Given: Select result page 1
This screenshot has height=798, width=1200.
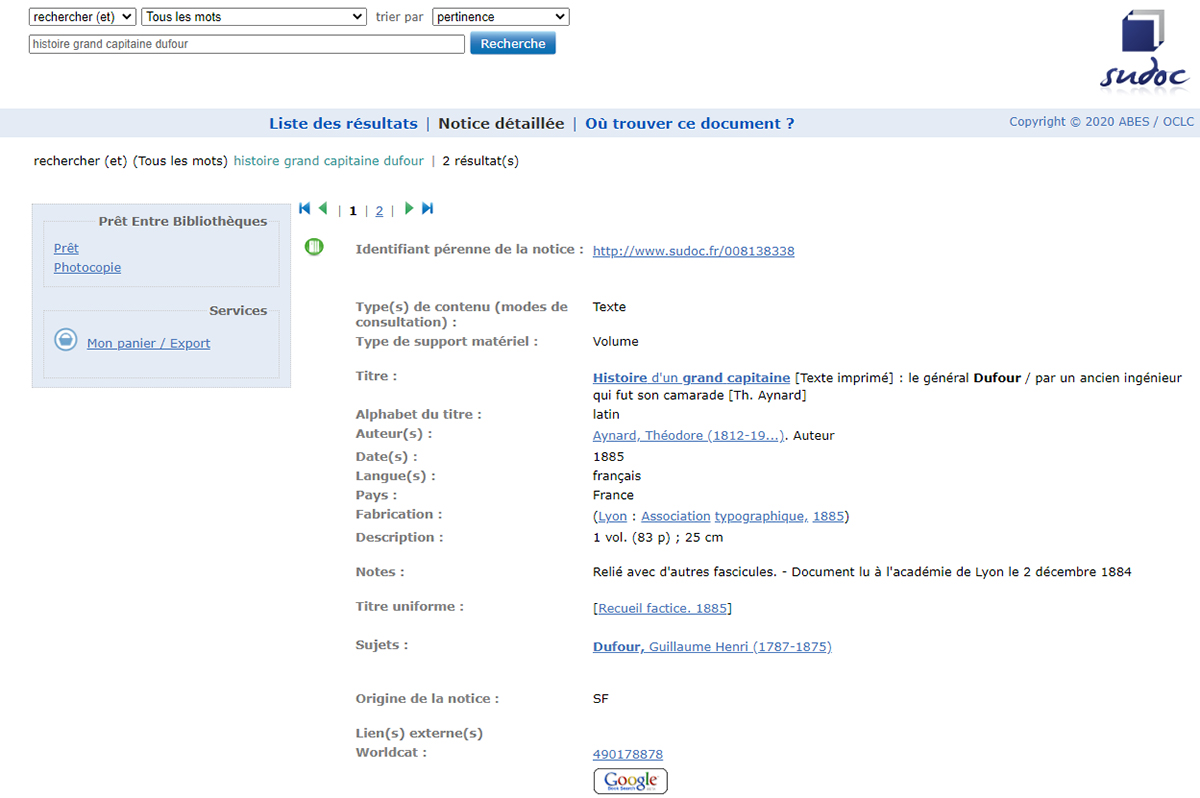Looking at the screenshot, I should [x=353, y=211].
